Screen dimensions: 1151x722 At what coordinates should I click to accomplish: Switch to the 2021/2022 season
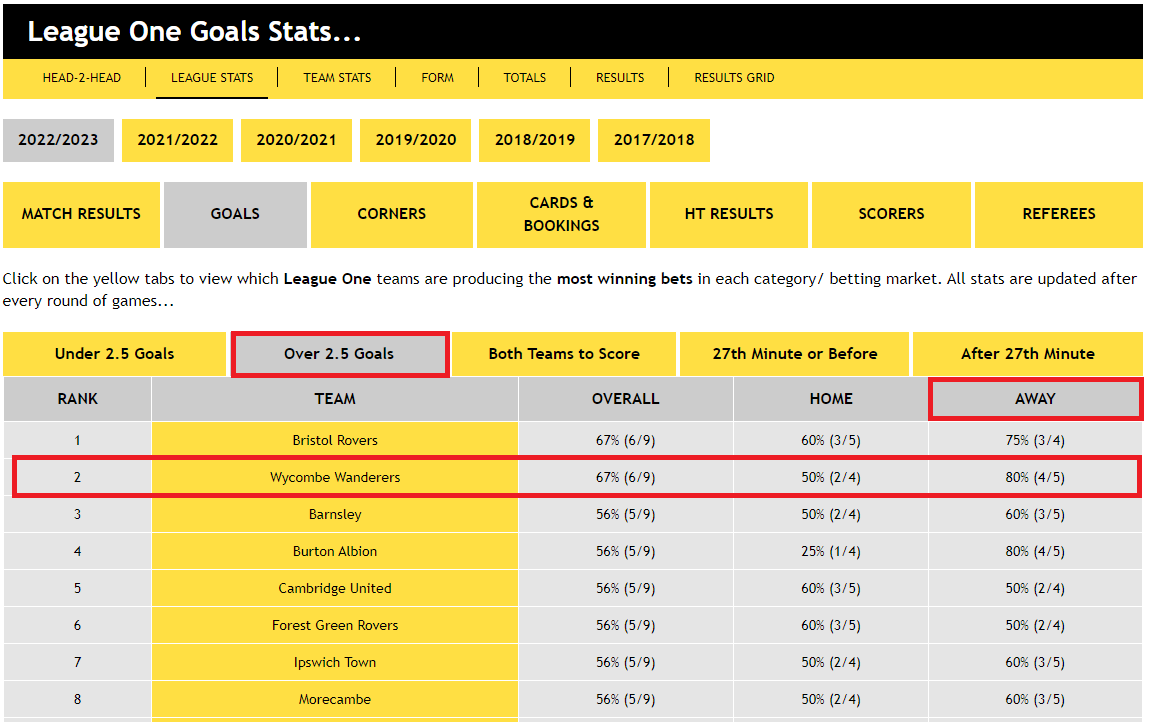178,140
